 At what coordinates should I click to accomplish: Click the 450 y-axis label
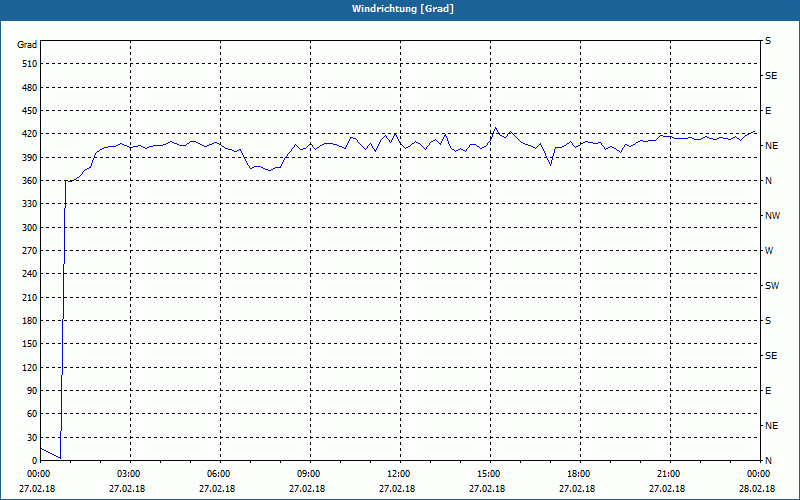30,111
